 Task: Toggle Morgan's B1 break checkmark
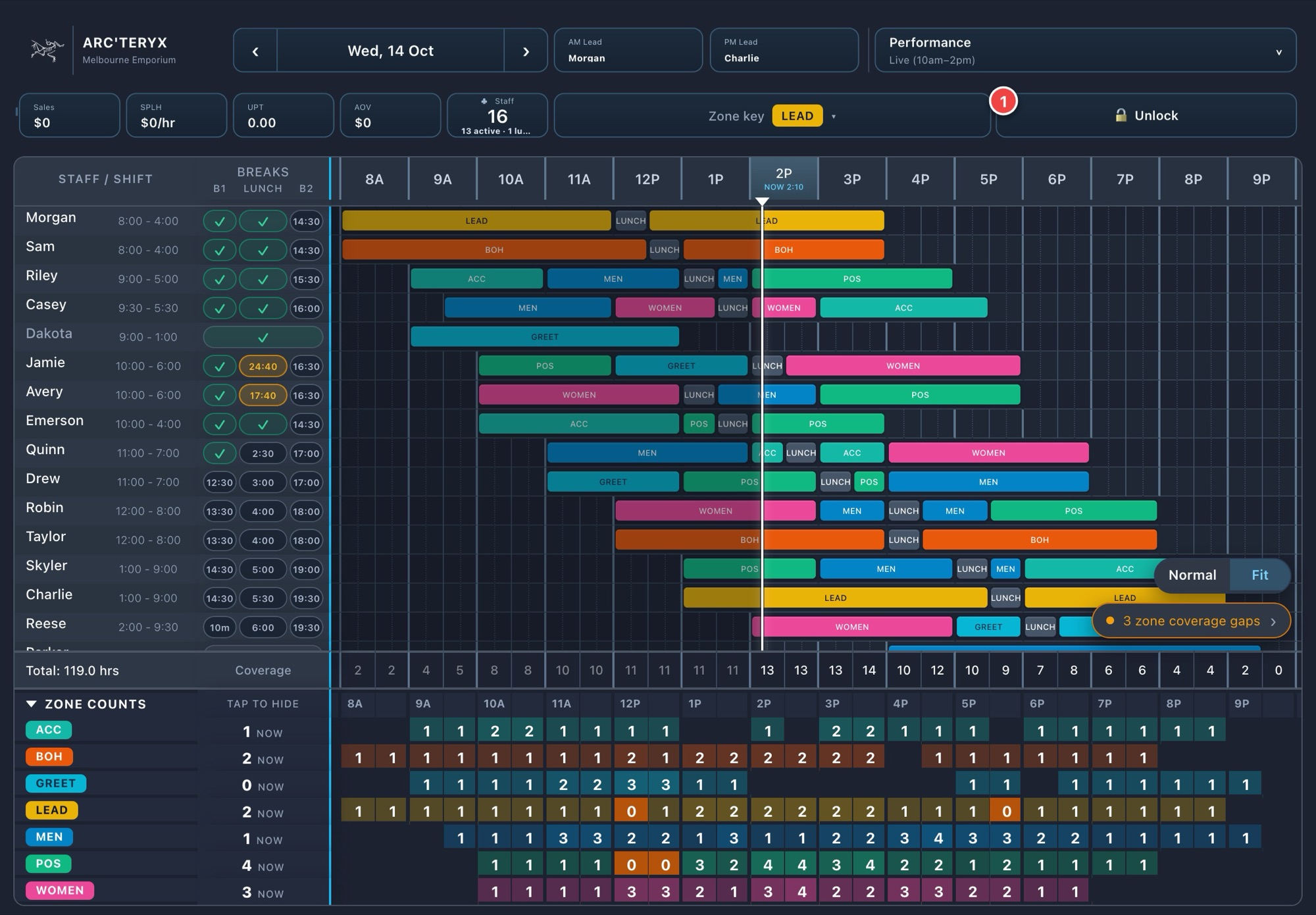220,221
